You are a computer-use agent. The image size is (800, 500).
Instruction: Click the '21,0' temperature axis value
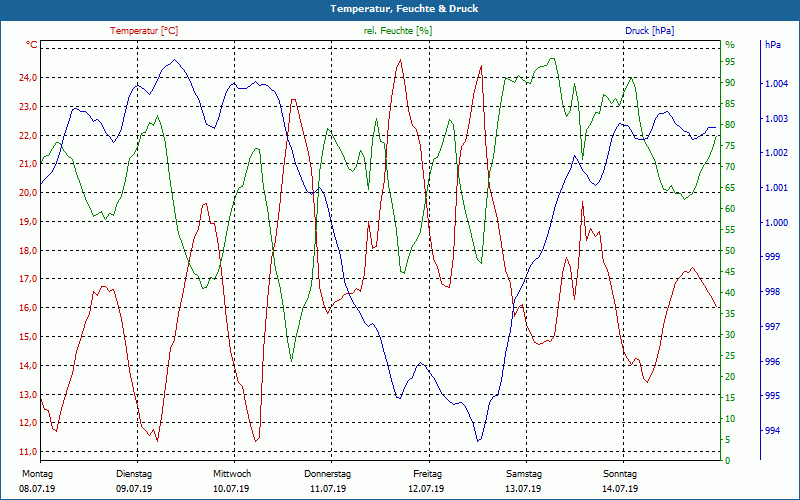29,164
